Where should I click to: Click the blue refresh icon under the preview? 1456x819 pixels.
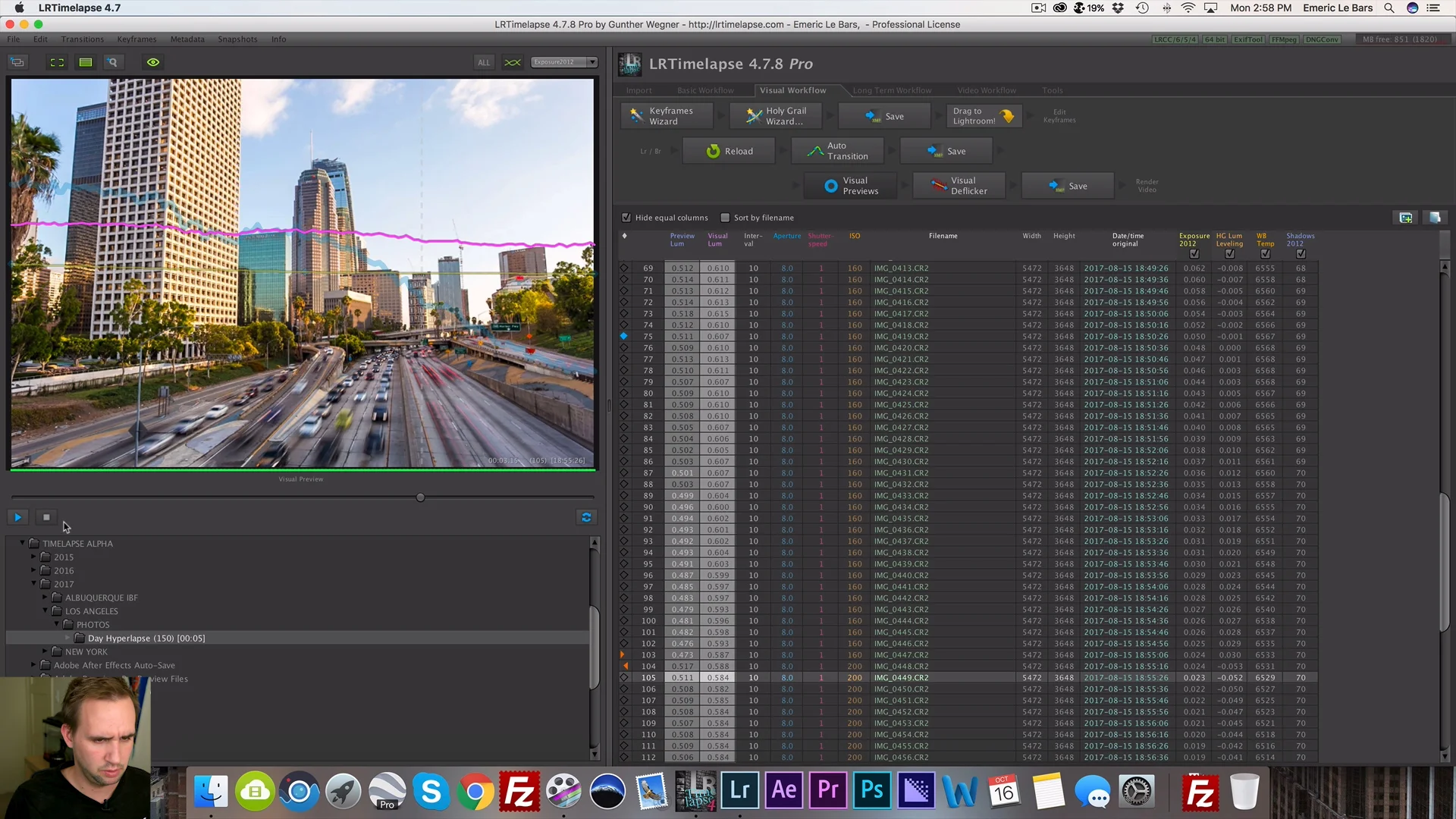[x=586, y=517]
